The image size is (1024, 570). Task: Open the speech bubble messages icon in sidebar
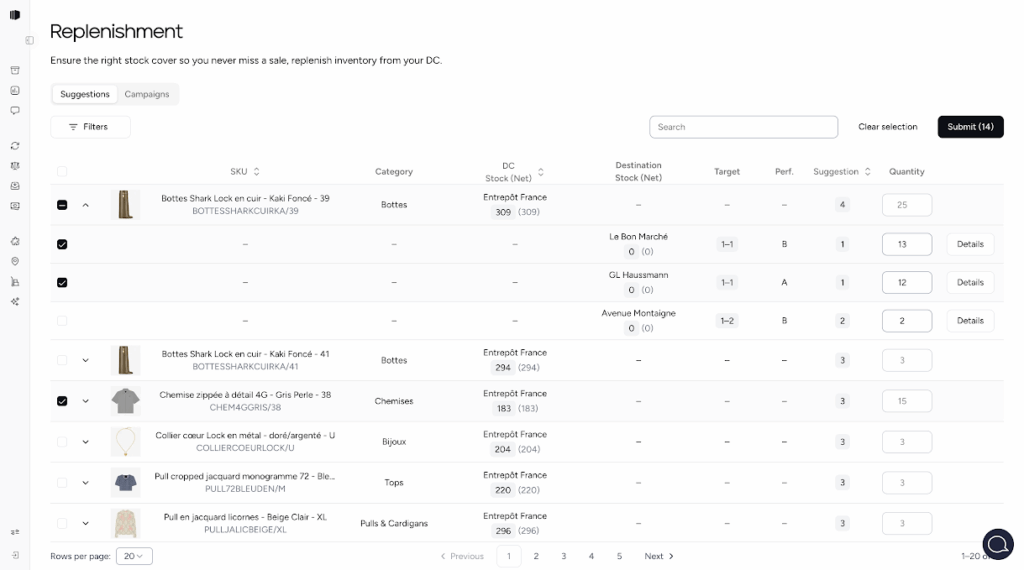click(15, 110)
